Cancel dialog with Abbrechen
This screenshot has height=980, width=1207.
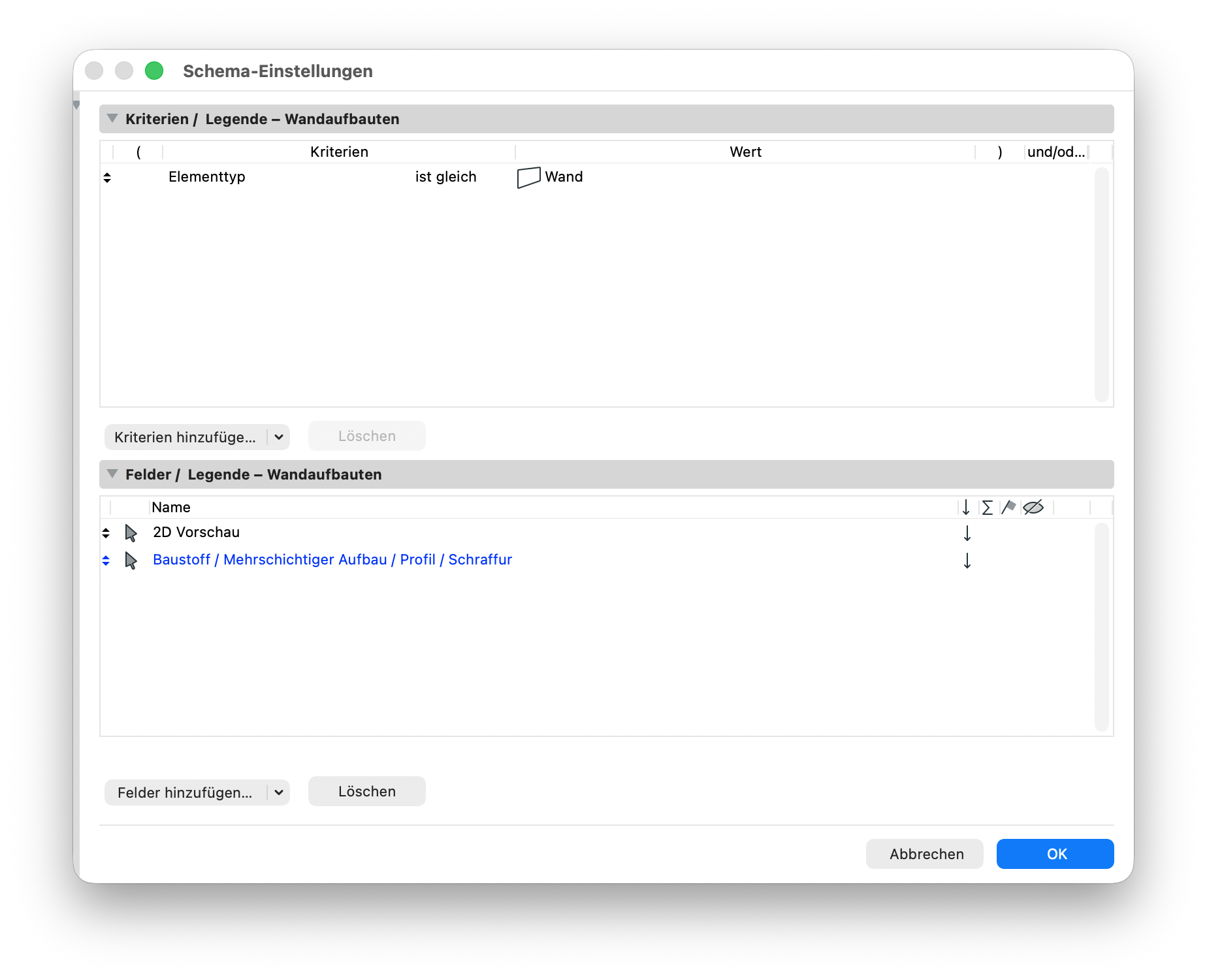(925, 854)
